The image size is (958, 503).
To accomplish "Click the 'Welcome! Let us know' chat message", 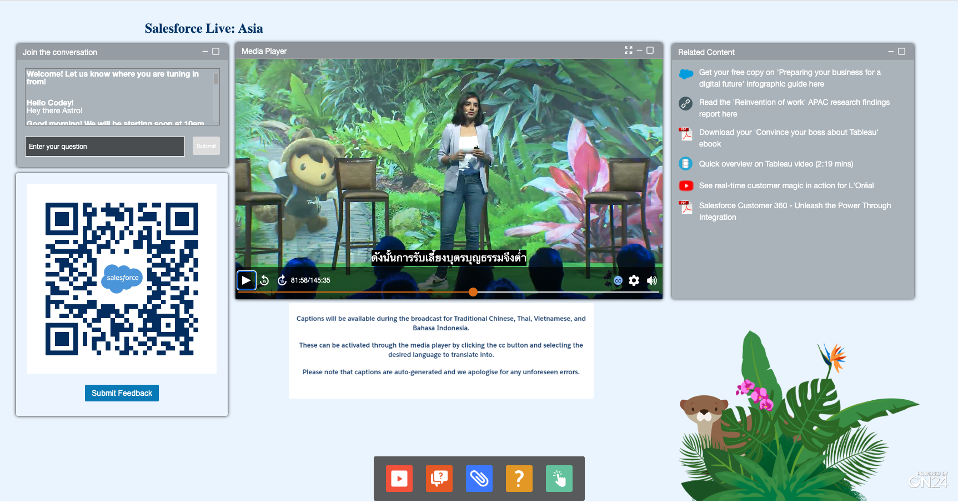I will [112, 78].
